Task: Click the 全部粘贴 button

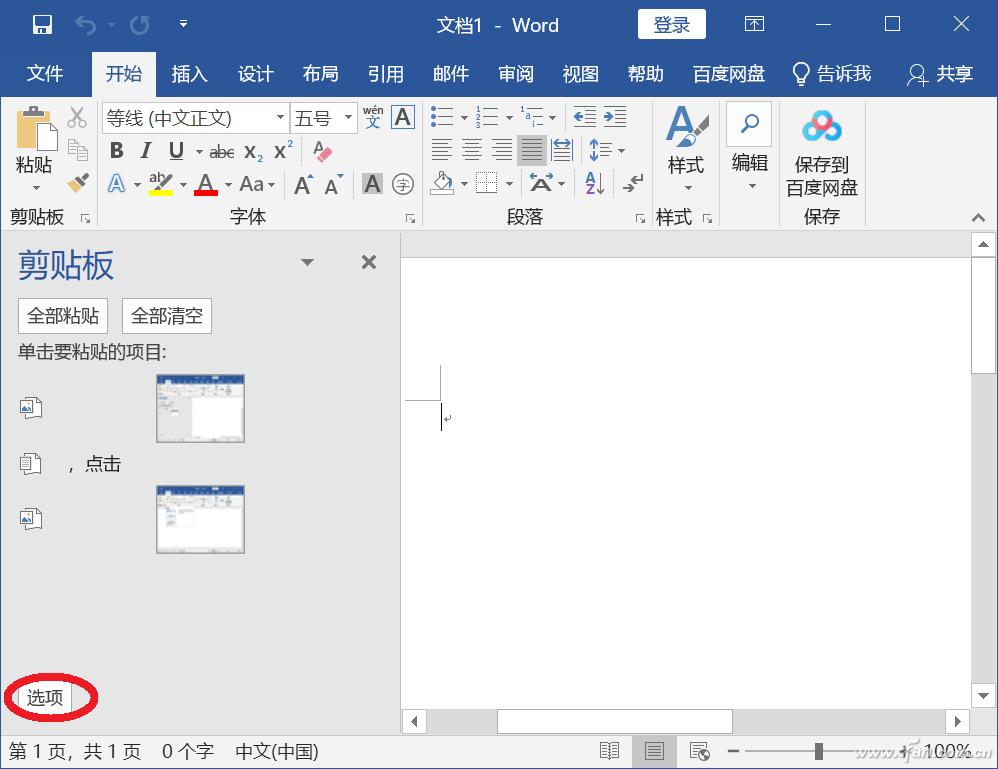Action: [x=62, y=315]
